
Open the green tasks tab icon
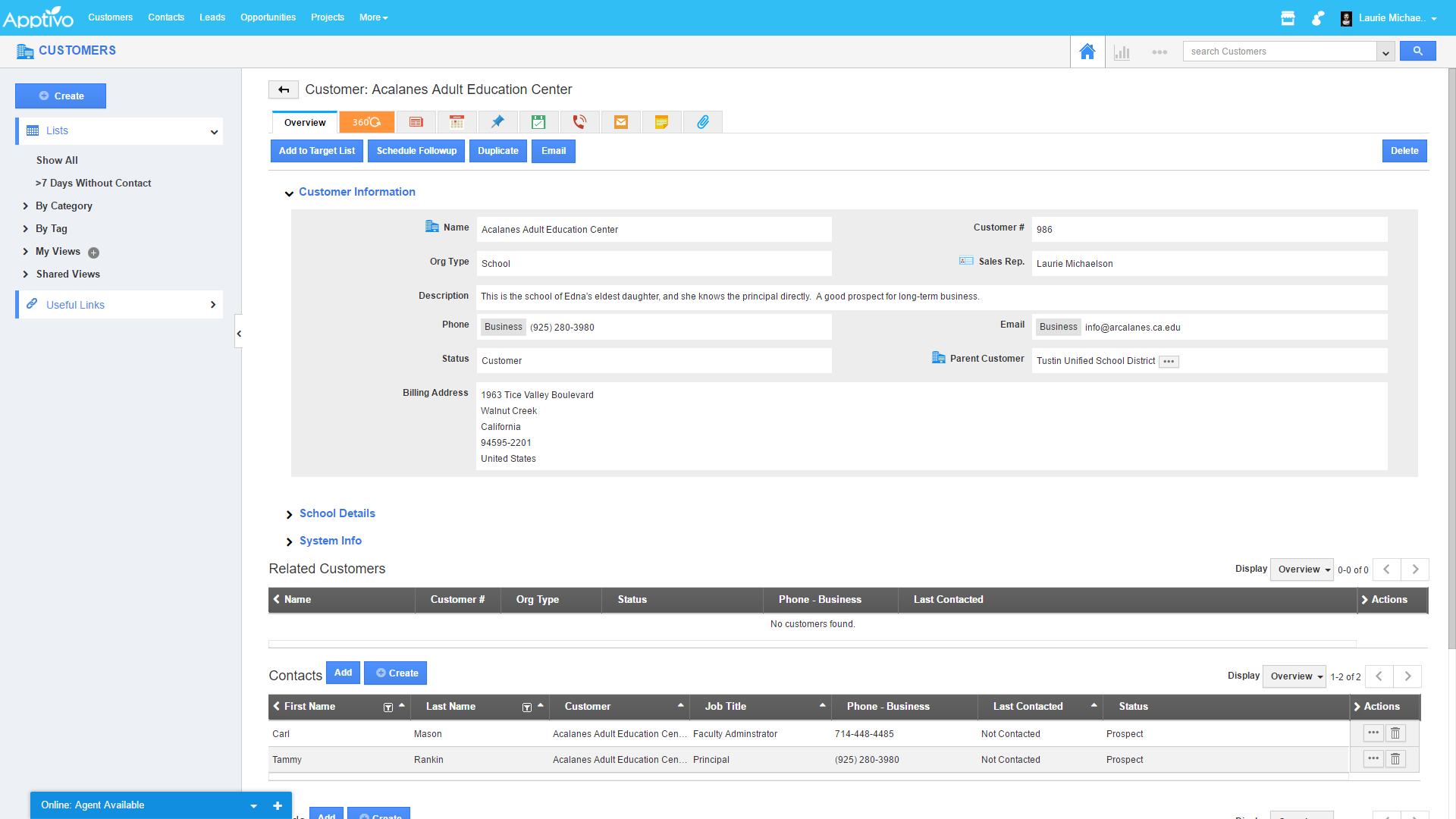[538, 122]
